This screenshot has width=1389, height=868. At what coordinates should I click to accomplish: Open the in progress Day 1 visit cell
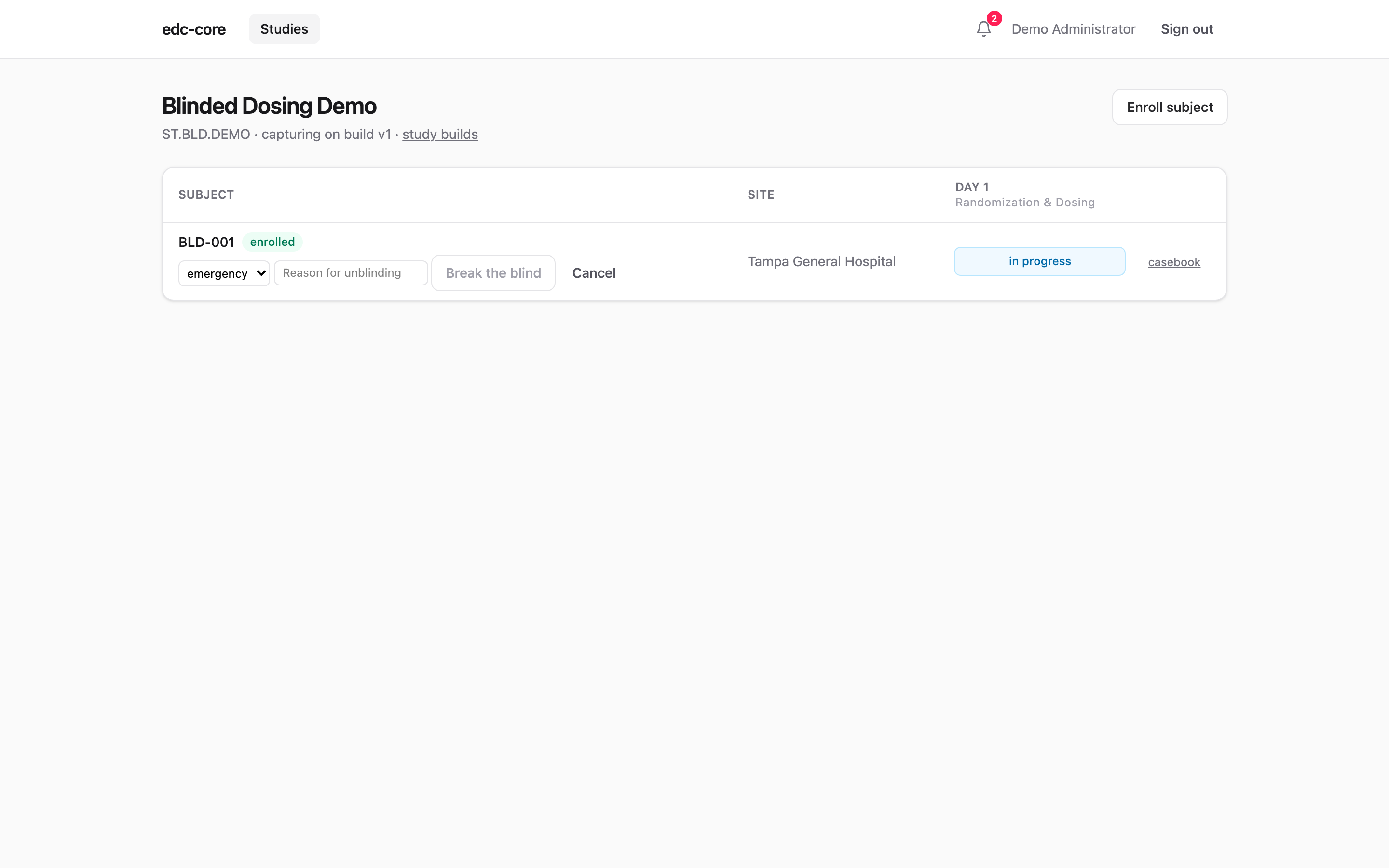point(1039,261)
